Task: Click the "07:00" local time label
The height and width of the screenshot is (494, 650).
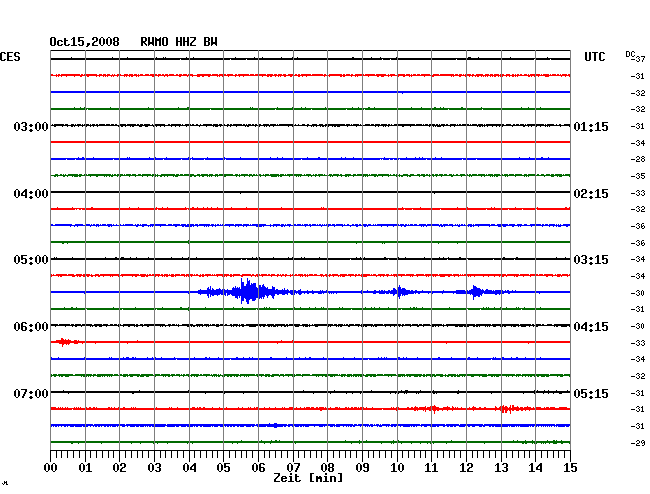Action: pos(31,393)
